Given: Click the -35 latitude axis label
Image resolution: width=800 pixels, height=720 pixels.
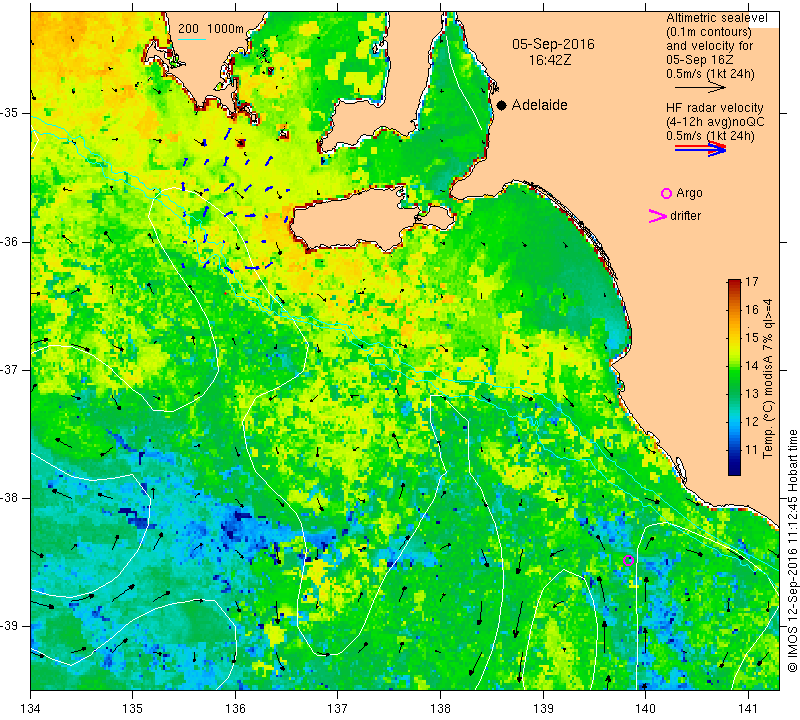Looking at the screenshot, I should click(10, 113).
